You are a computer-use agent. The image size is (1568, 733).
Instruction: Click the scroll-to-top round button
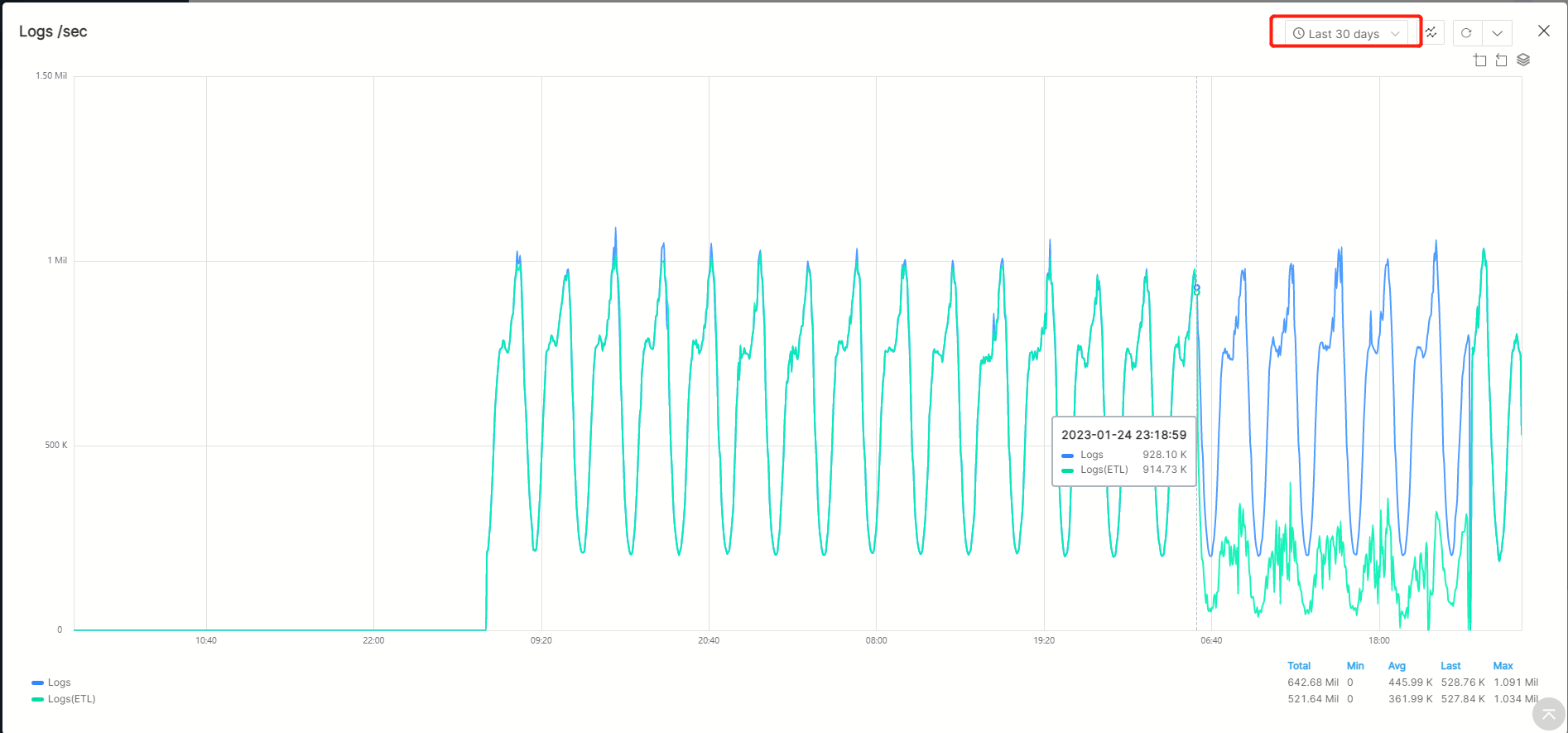(x=1548, y=714)
